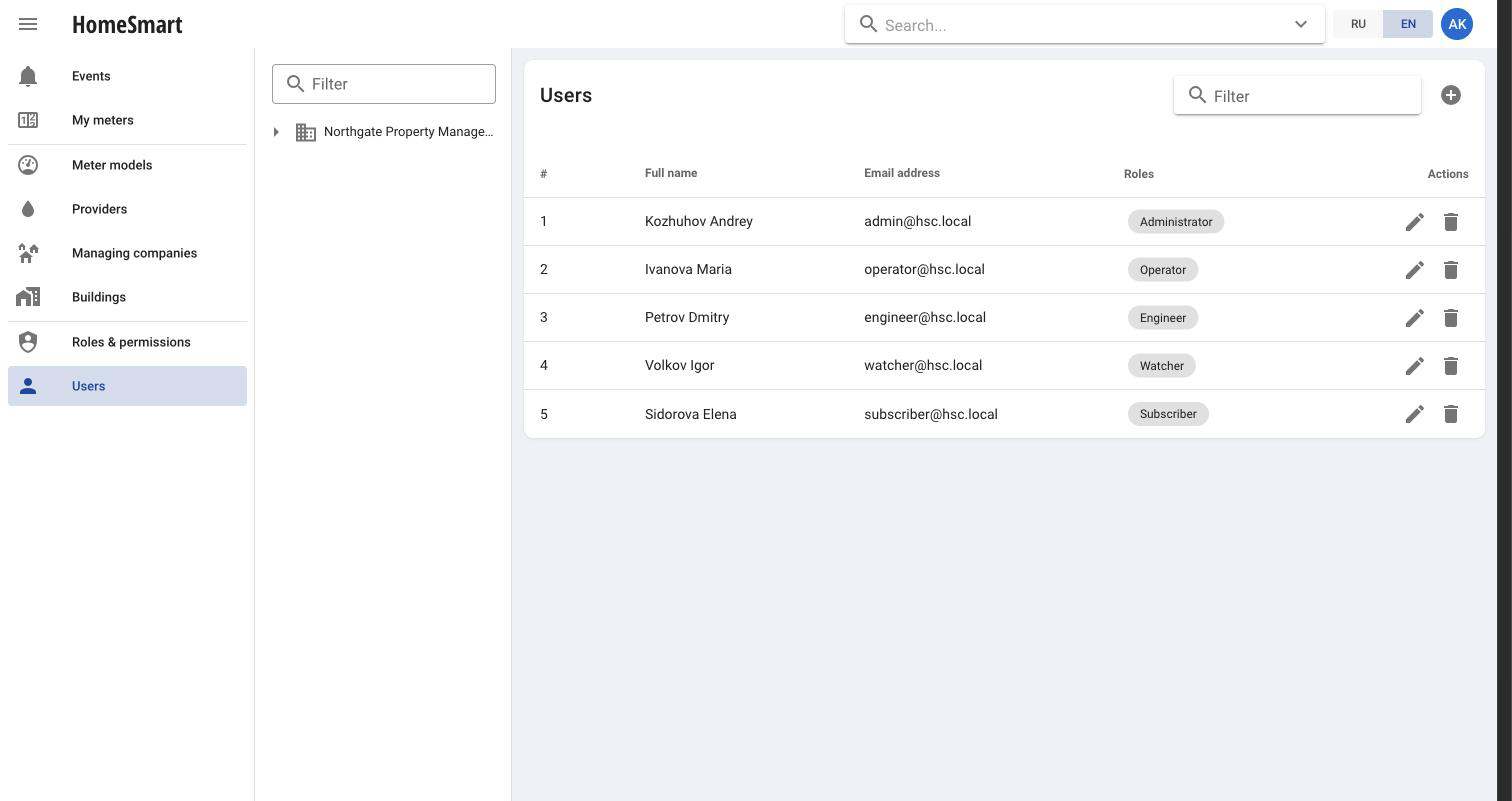Click the Northgate Property company building icon
The image size is (1512, 801).
[306, 132]
